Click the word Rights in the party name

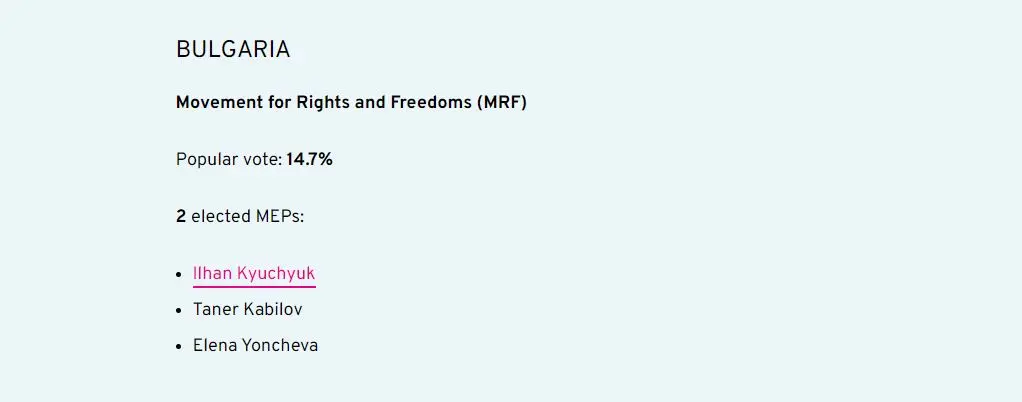click(325, 103)
